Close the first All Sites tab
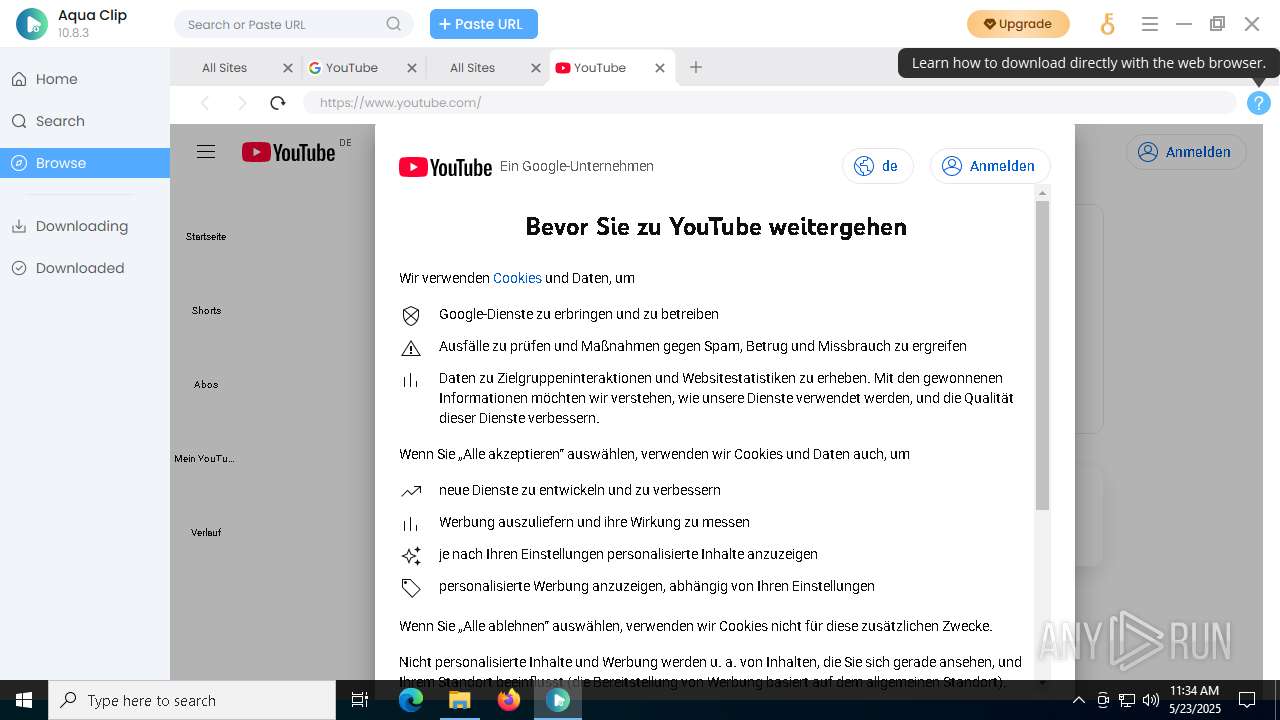The image size is (1280, 720). (x=288, y=68)
